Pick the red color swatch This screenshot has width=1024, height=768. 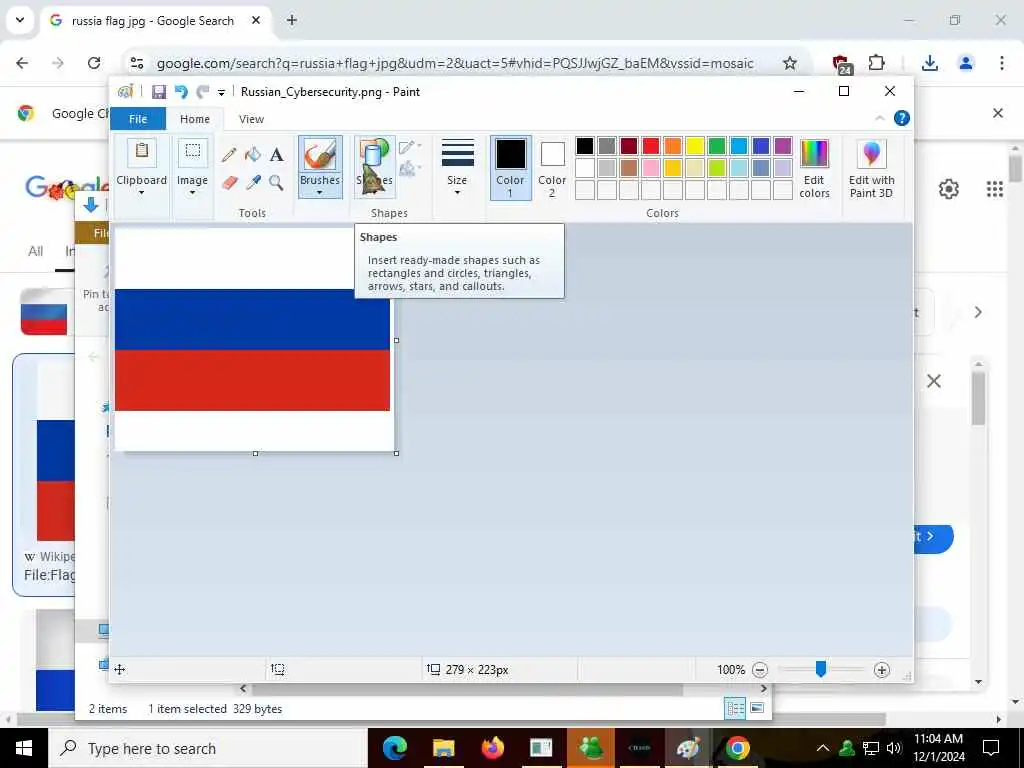[651, 146]
